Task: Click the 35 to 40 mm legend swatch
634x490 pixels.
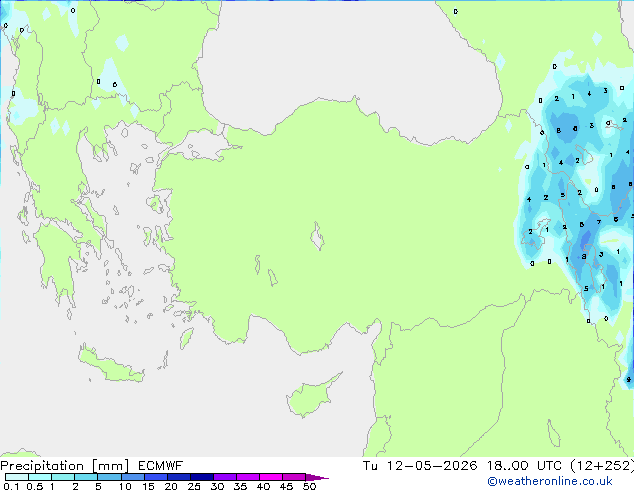Action: [x=247, y=477]
